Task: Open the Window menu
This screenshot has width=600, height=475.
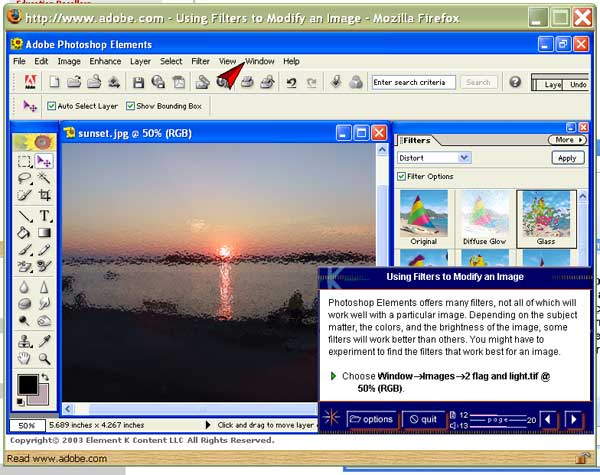Action: pos(260,61)
